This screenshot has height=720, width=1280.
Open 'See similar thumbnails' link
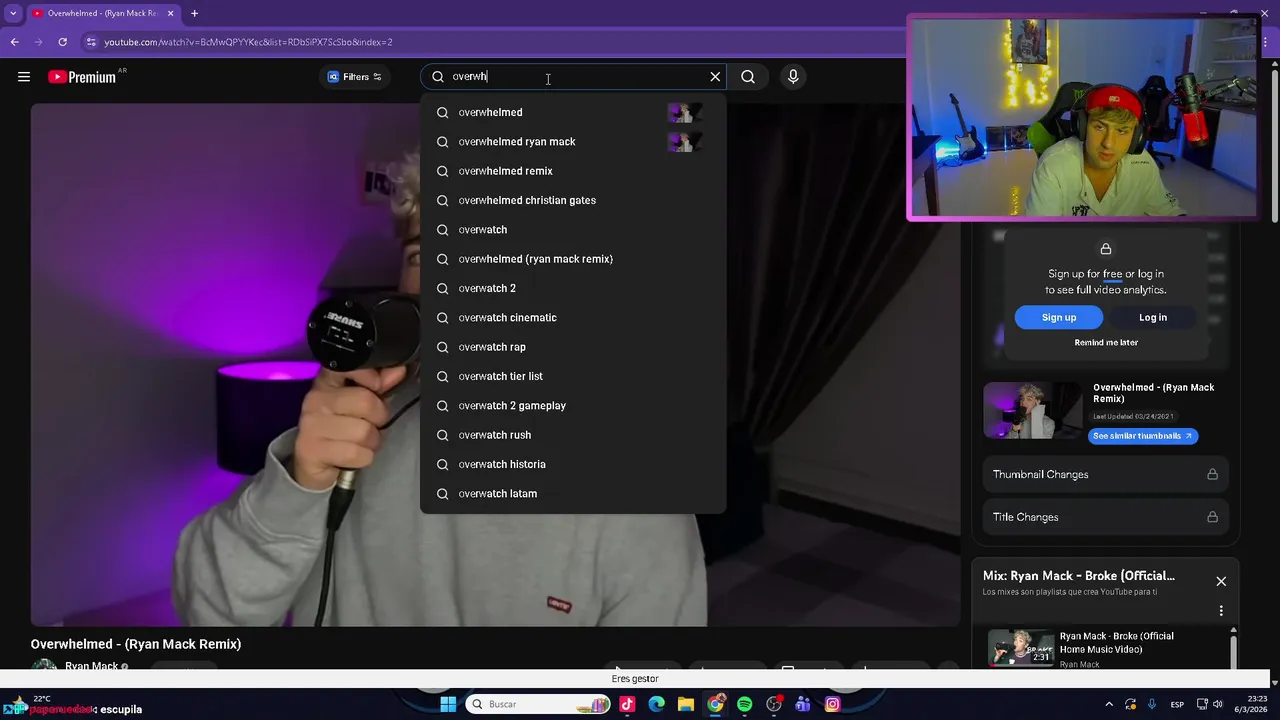(1143, 436)
